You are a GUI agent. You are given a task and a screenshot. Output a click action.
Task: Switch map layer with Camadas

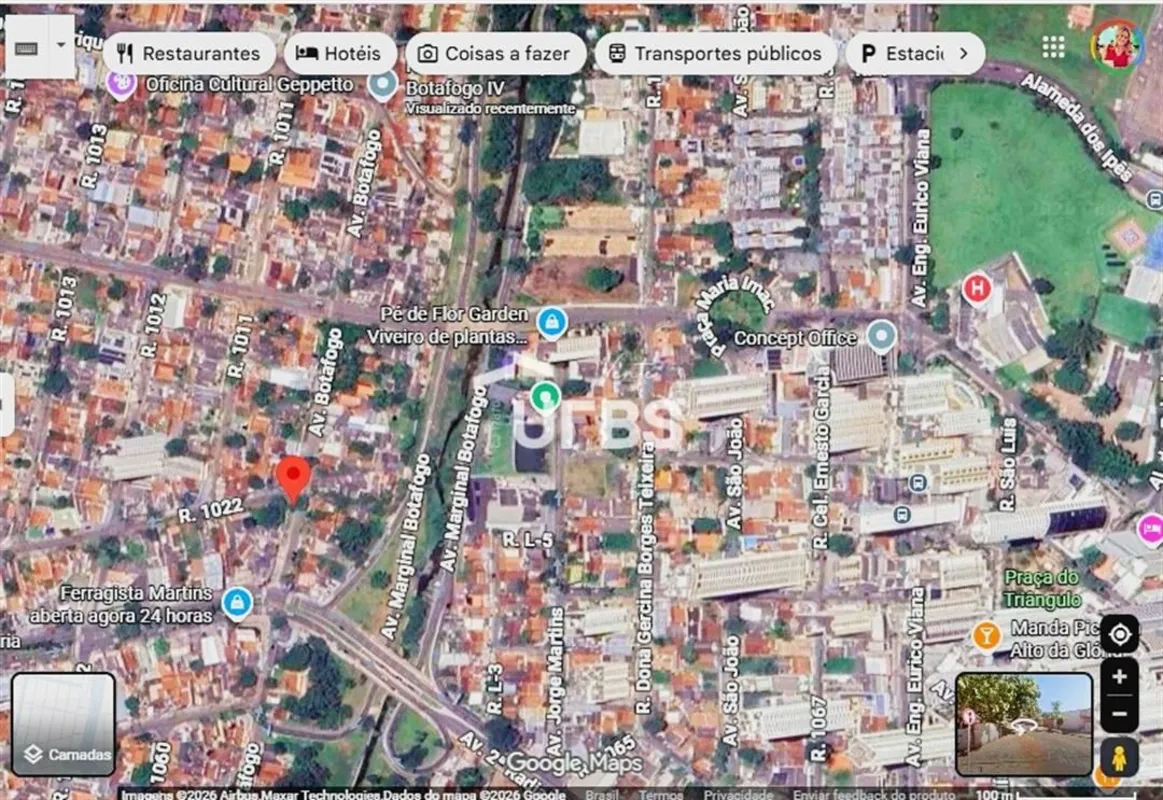pyautogui.click(x=64, y=724)
